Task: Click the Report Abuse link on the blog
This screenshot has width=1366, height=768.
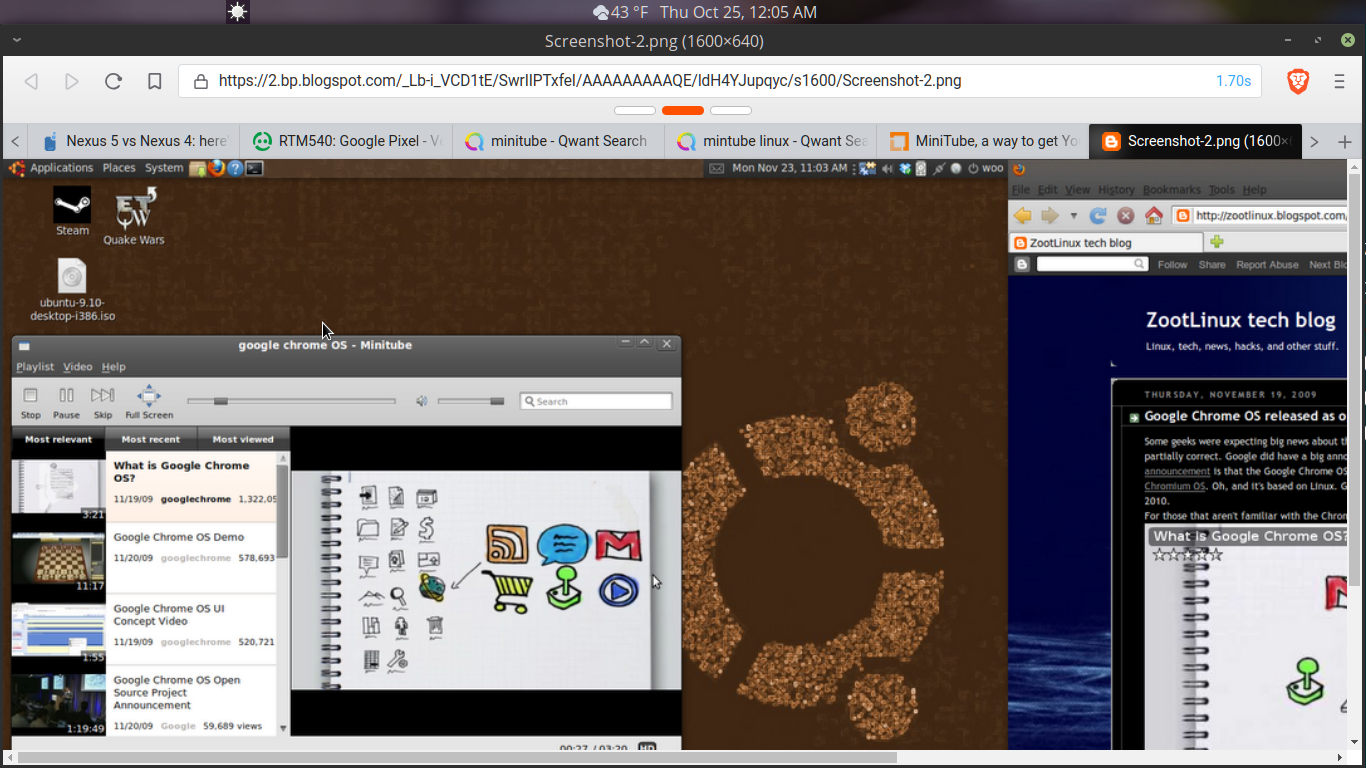Action: tap(1267, 265)
